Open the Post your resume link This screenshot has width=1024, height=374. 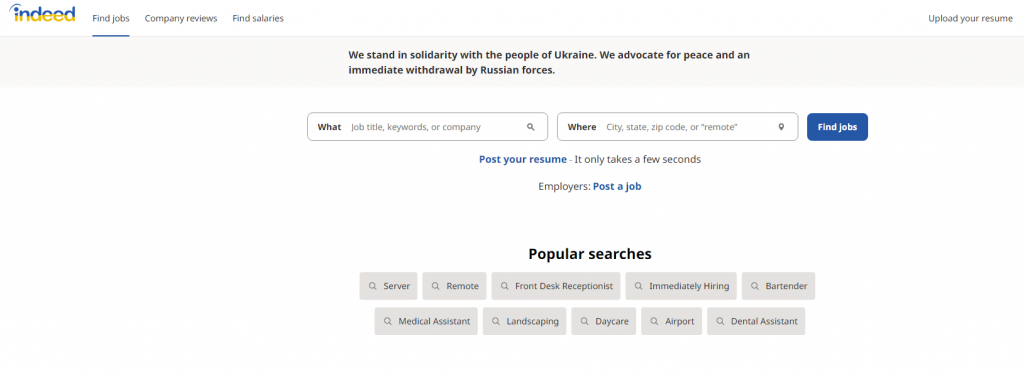(x=522, y=159)
